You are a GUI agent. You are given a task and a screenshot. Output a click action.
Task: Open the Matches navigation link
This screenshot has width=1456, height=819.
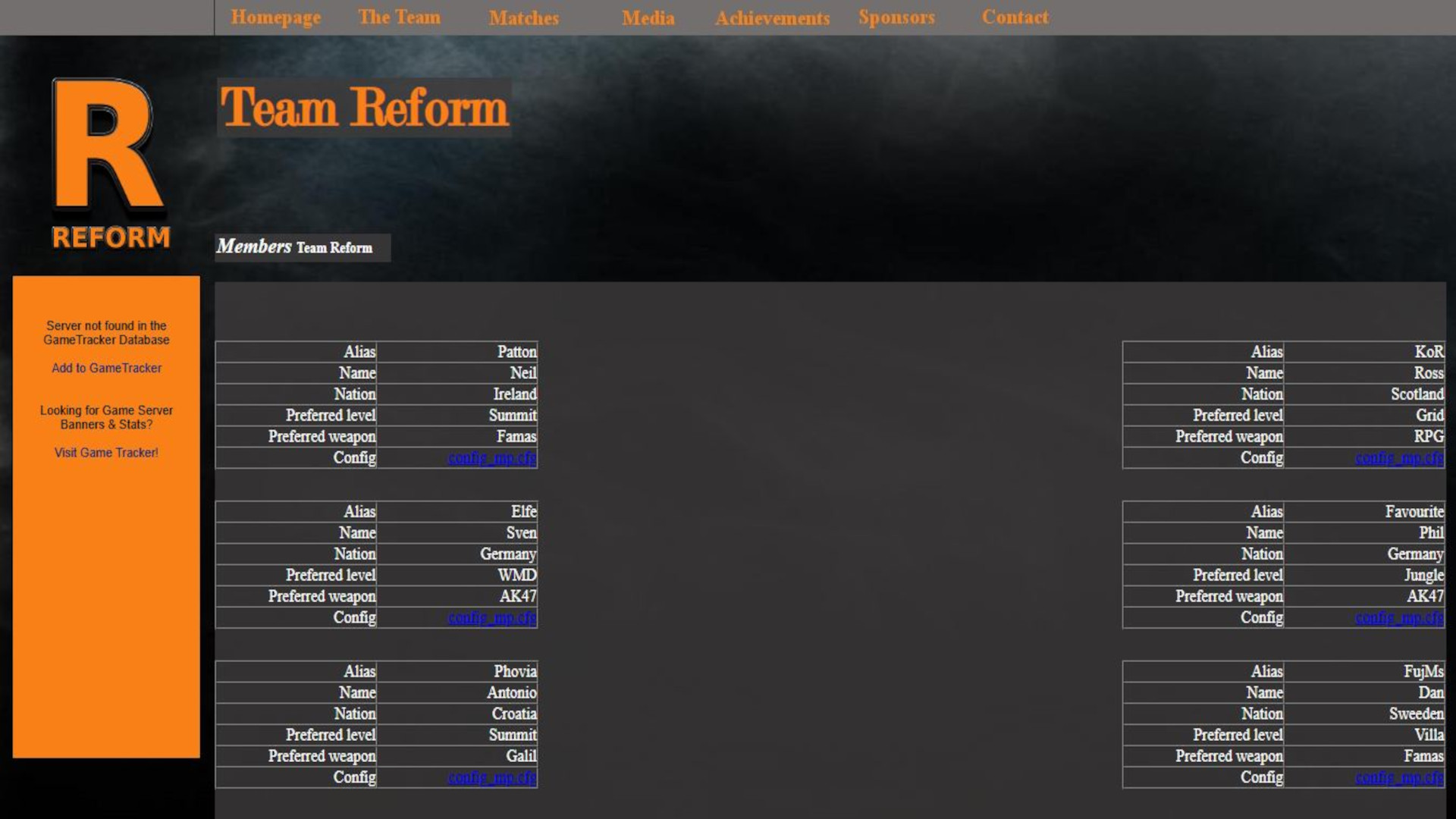point(523,17)
